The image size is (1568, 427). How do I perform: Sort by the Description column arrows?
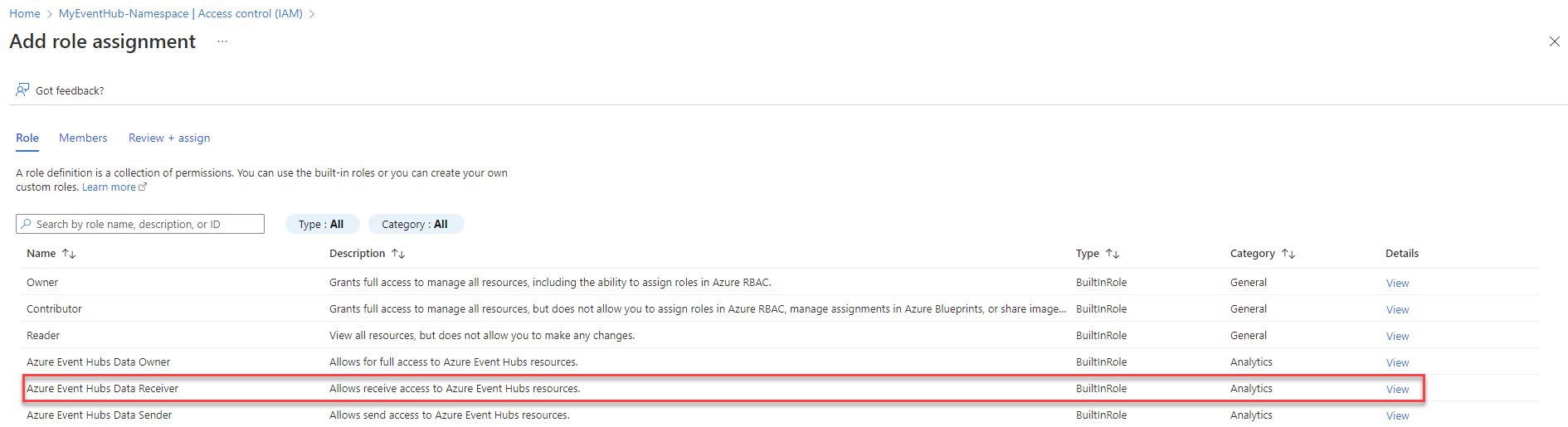[x=398, y=254]
